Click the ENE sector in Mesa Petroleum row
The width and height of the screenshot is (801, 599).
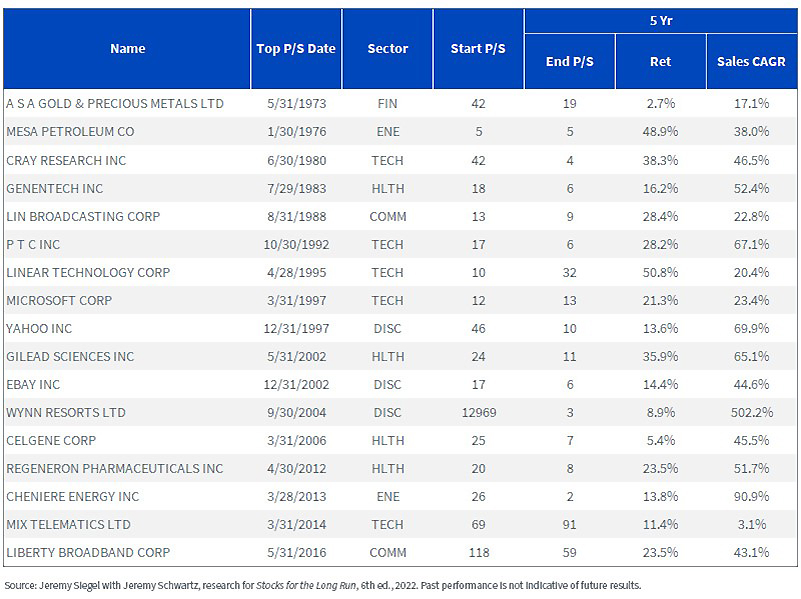pos(388,132)
